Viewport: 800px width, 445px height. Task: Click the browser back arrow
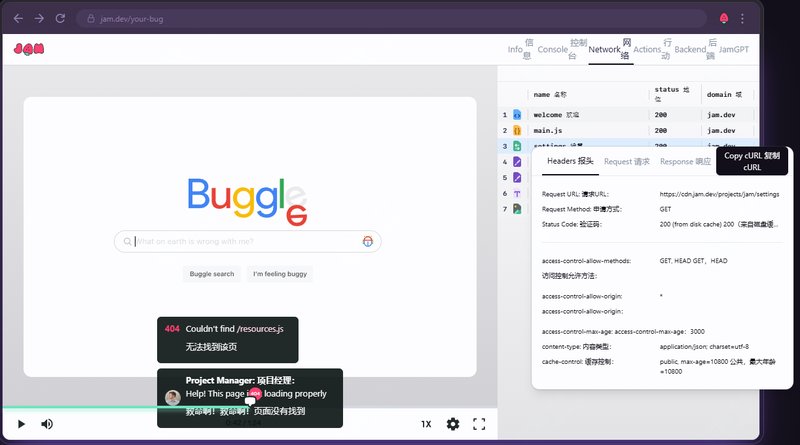(x=18, y=18)
